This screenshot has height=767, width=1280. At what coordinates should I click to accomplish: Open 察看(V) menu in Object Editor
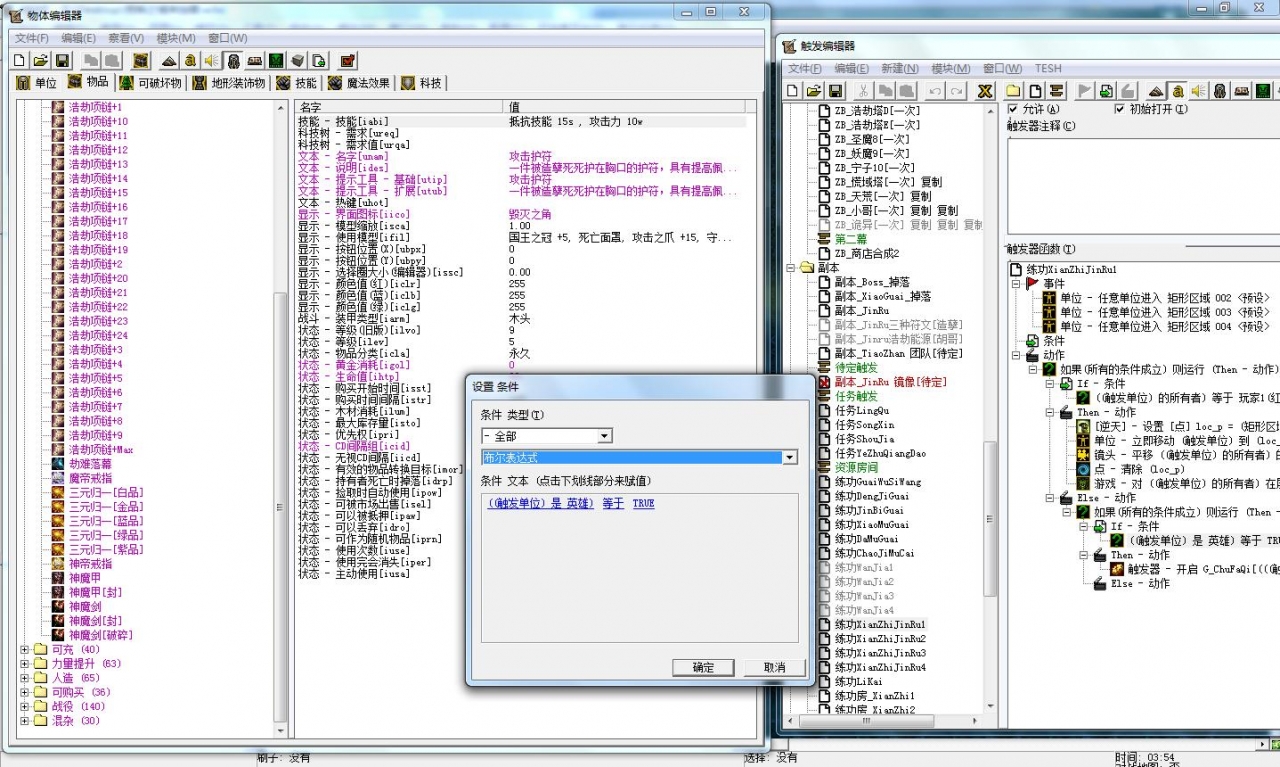pos(125,38)
